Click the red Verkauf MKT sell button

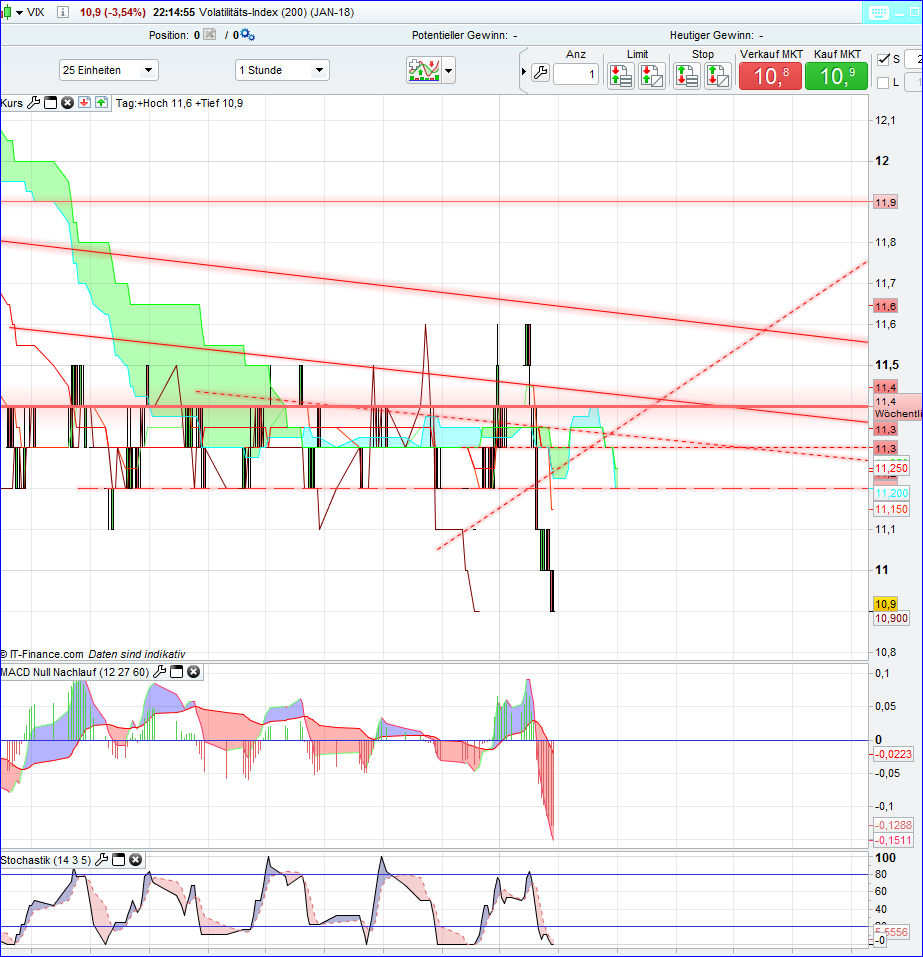tap(770, 76)
